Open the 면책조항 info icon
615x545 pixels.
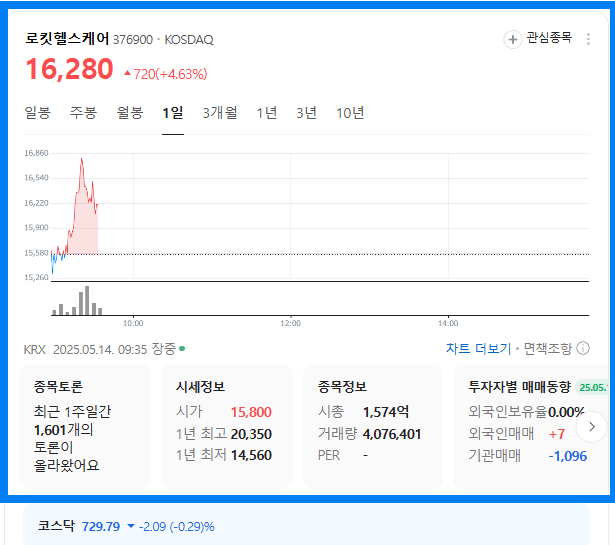pos(583,348)
